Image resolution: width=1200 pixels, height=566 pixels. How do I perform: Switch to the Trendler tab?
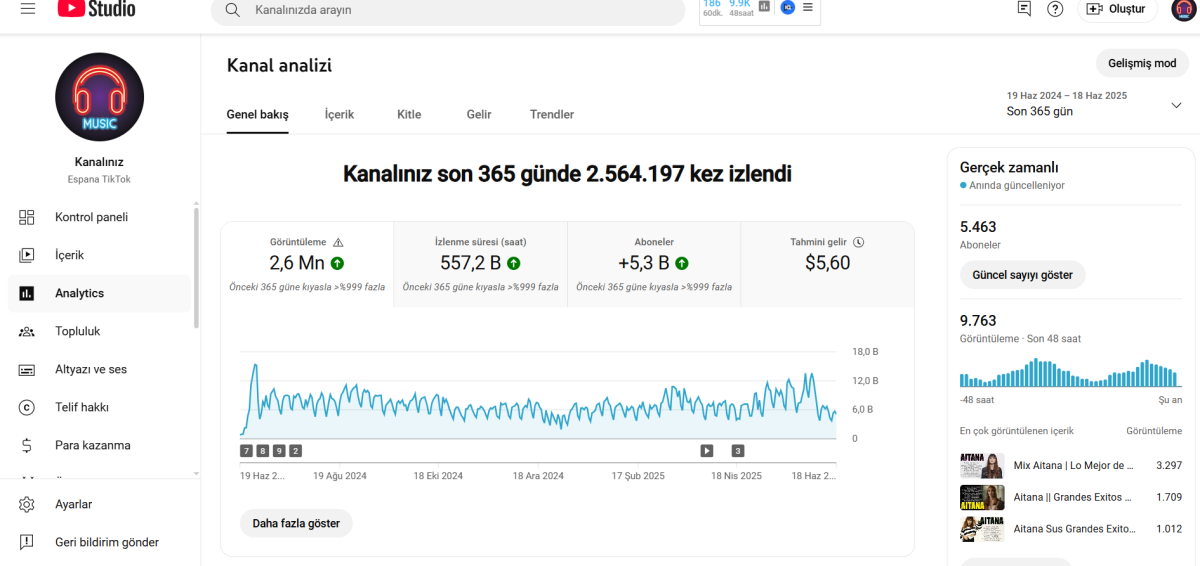(552, 114)
